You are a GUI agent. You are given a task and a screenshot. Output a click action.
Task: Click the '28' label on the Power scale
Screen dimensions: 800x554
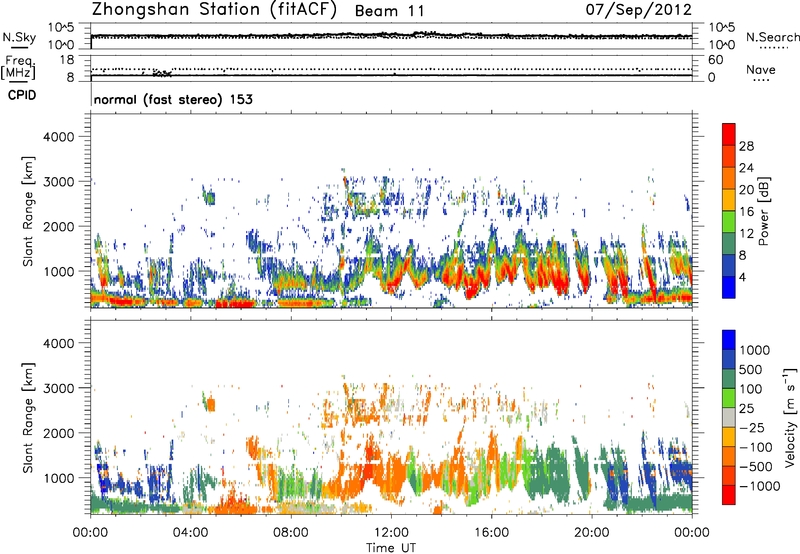click(746, 146)
